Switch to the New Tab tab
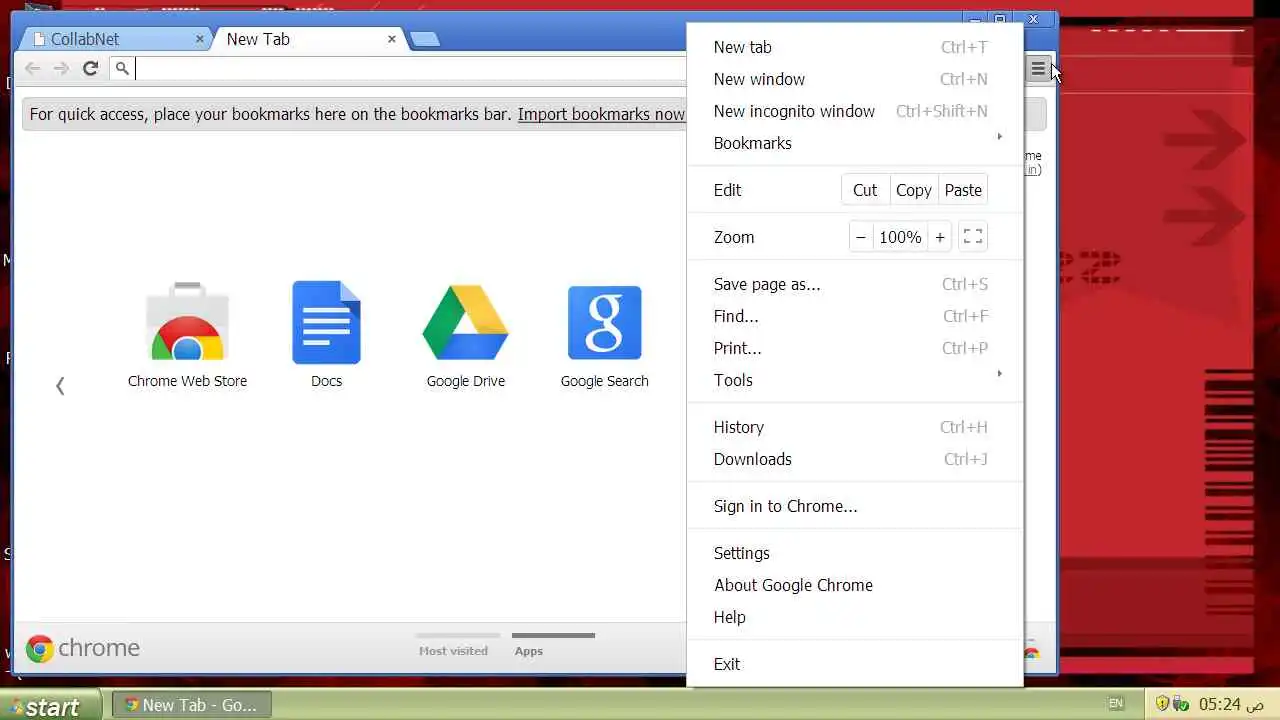This screenshot has width=1280, height=720. [x=309, y=39]
